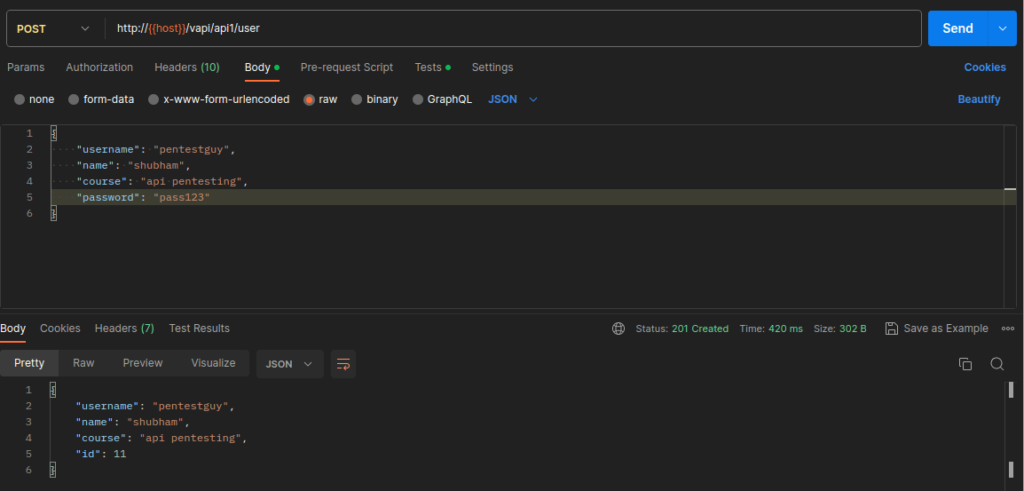Open the Pre-request Script tab
This screenshot has height=491, width=1024.
coord(347,67)
